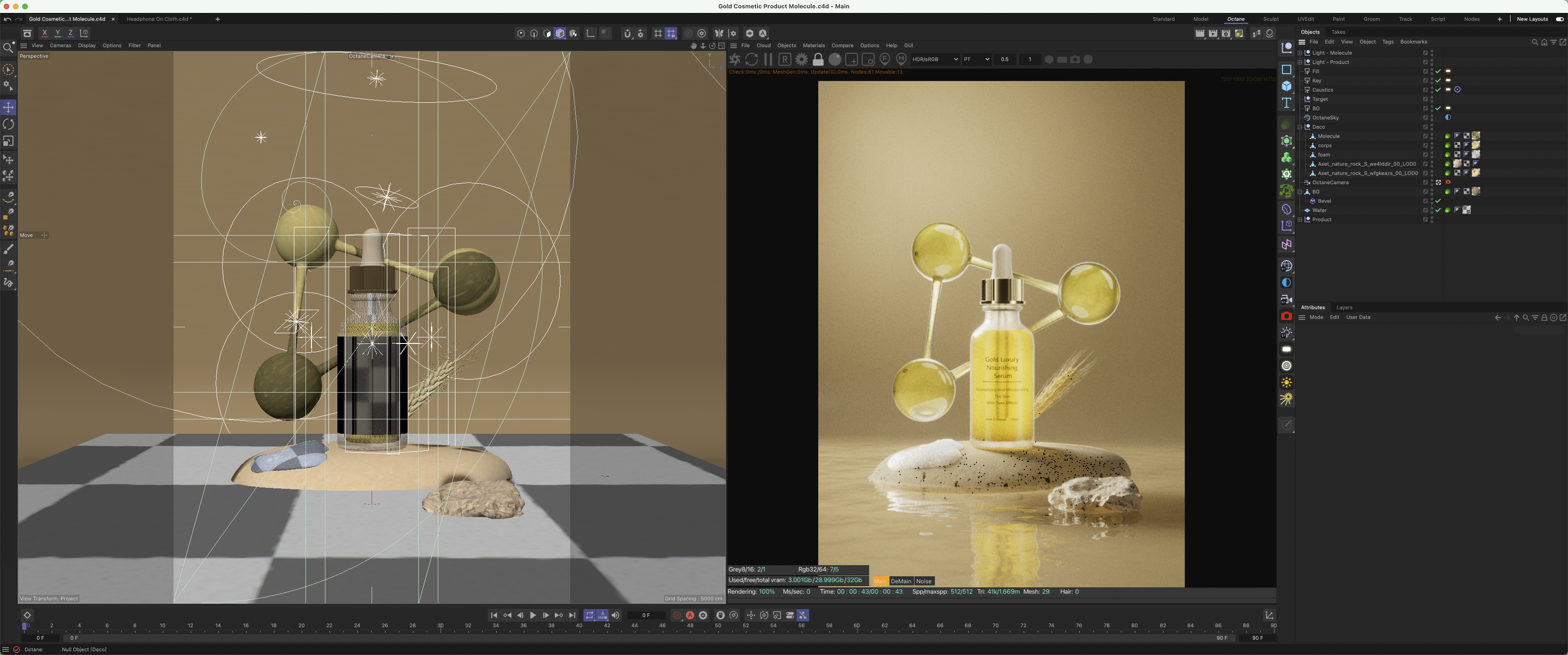
Task: Expand the Light - Molecule group
Action: [x=1300, y=53]
